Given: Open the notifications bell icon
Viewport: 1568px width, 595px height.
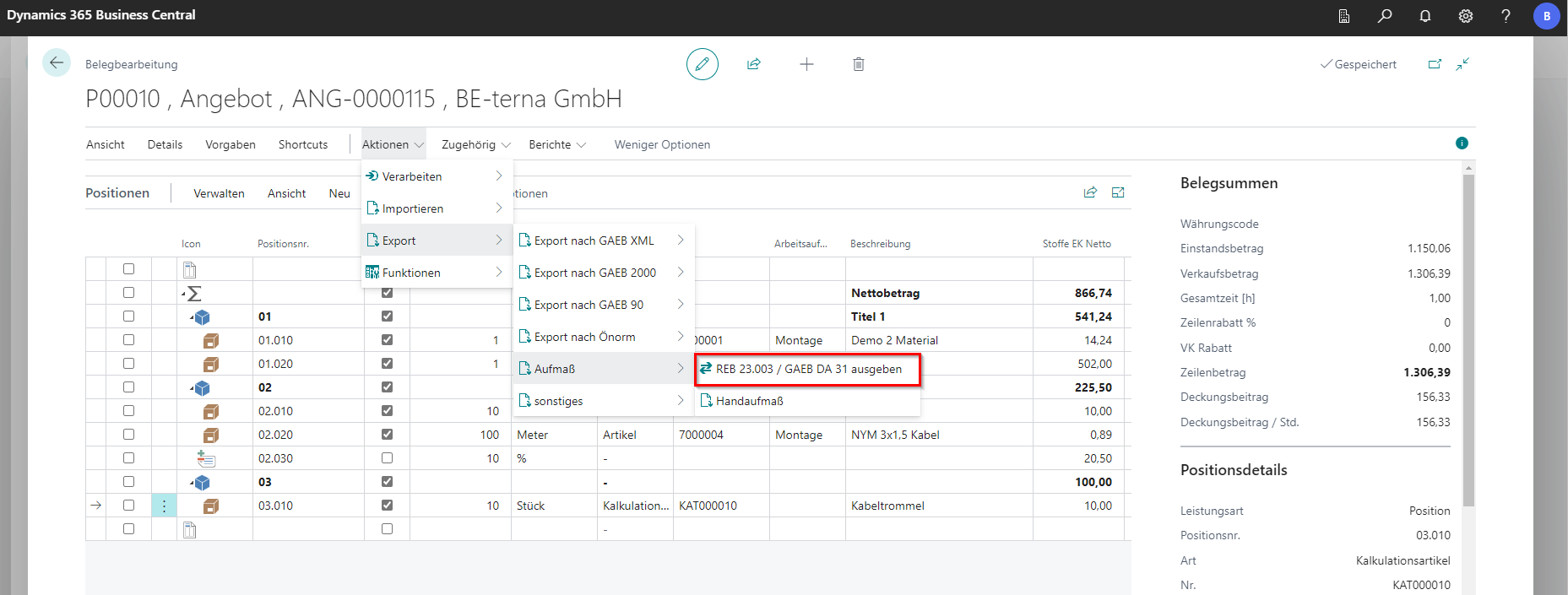Looking at the screenshot, I should [x=1425, y=16].
